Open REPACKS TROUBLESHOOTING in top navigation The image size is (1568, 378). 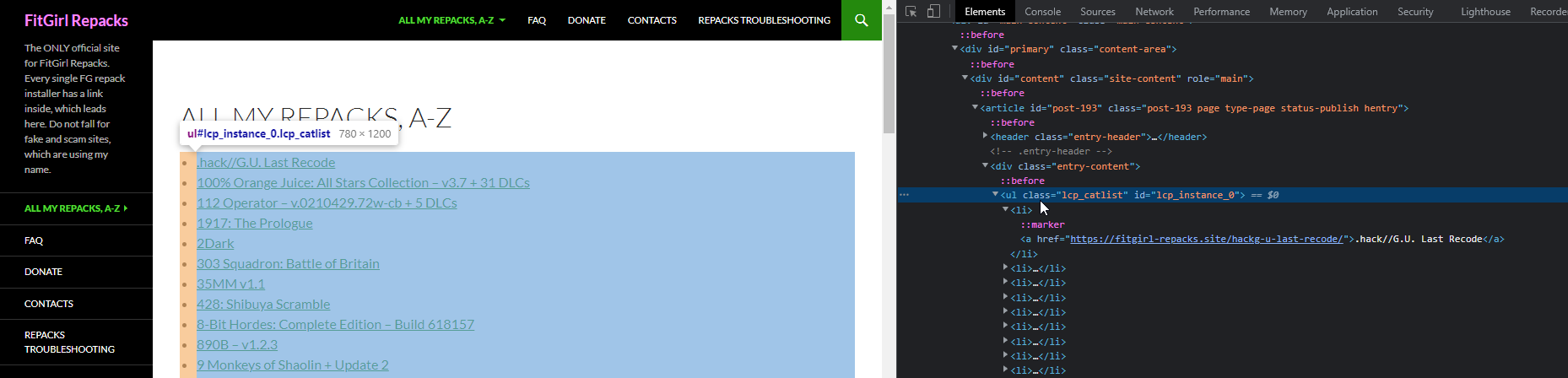point(764,20)
